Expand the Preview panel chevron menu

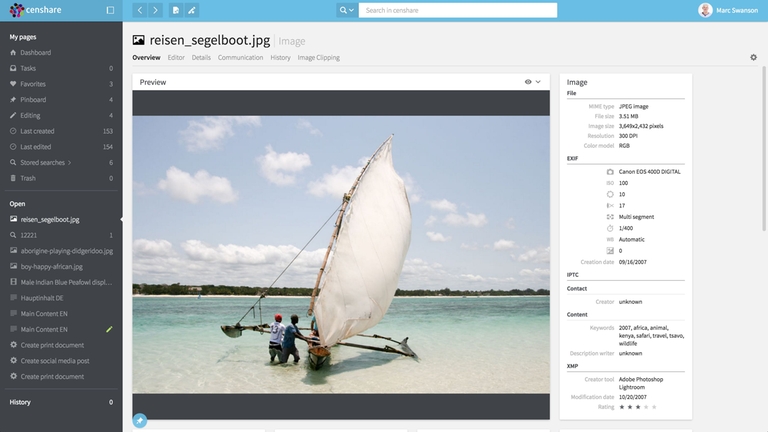(538, 82)
